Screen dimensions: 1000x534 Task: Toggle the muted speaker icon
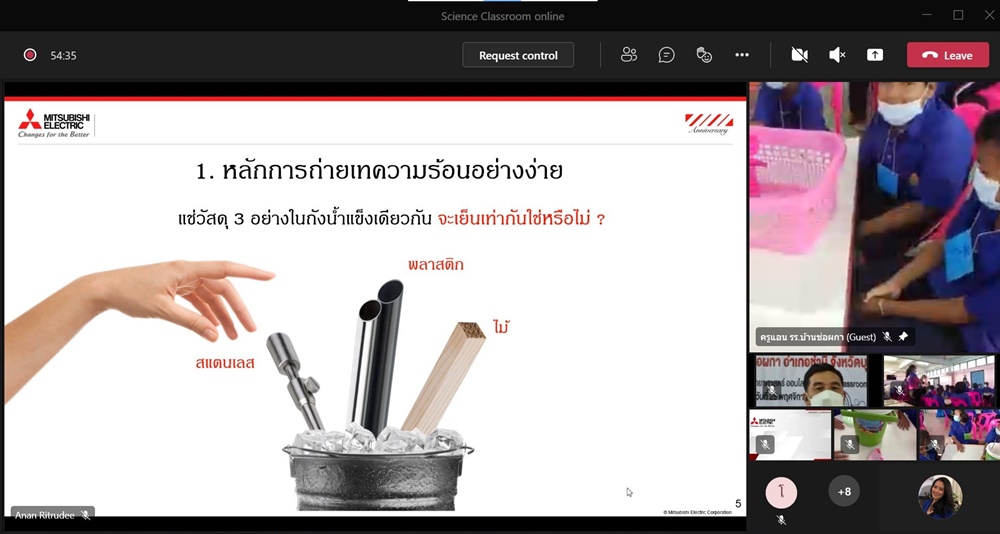837,55
